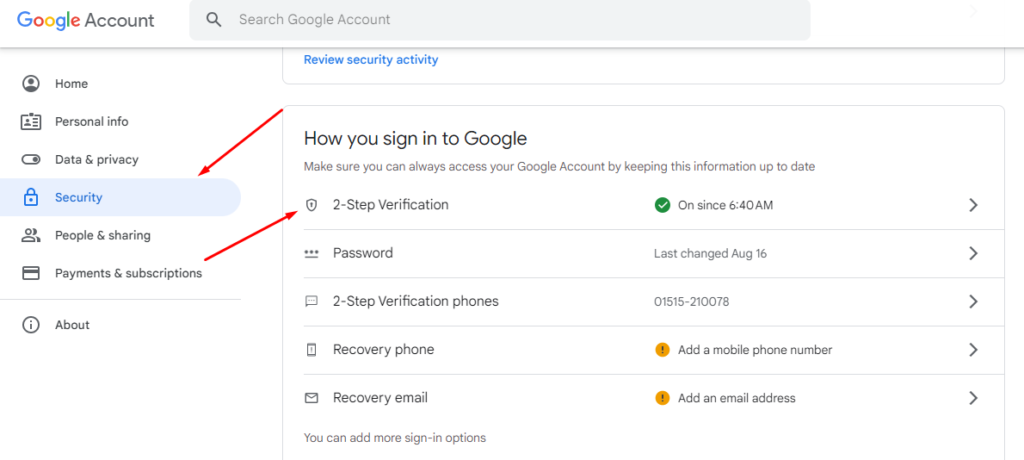Click the About info circle icon
The image size is (1024, 460).
(x=31, y=325)
